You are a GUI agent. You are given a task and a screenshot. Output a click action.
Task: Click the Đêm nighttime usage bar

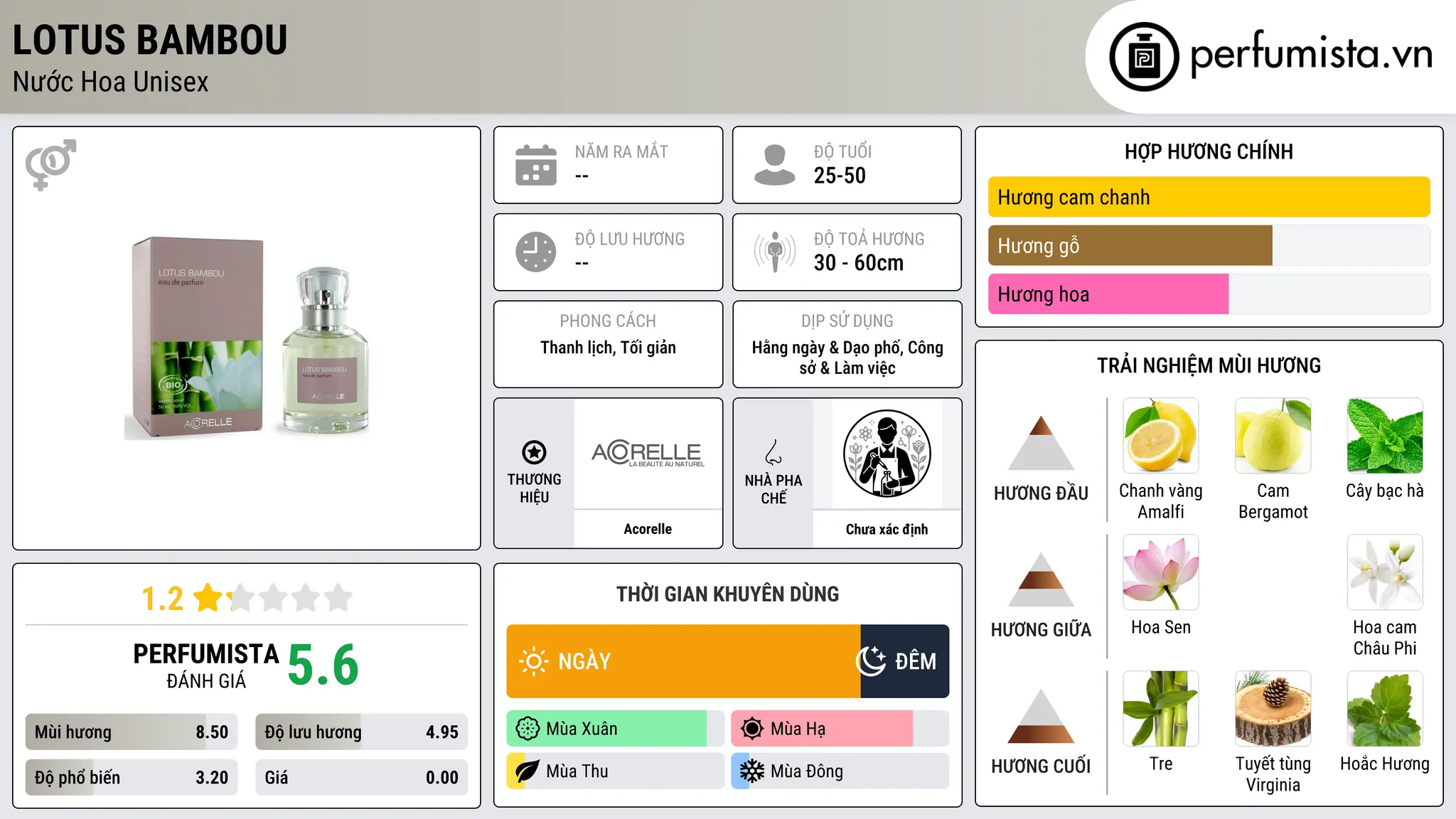905,661
